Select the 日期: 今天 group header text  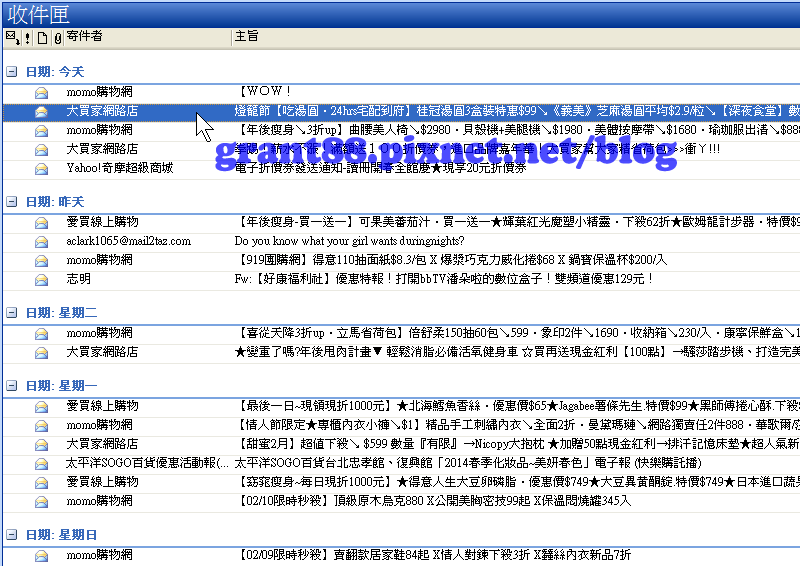(x=55, y=72)
